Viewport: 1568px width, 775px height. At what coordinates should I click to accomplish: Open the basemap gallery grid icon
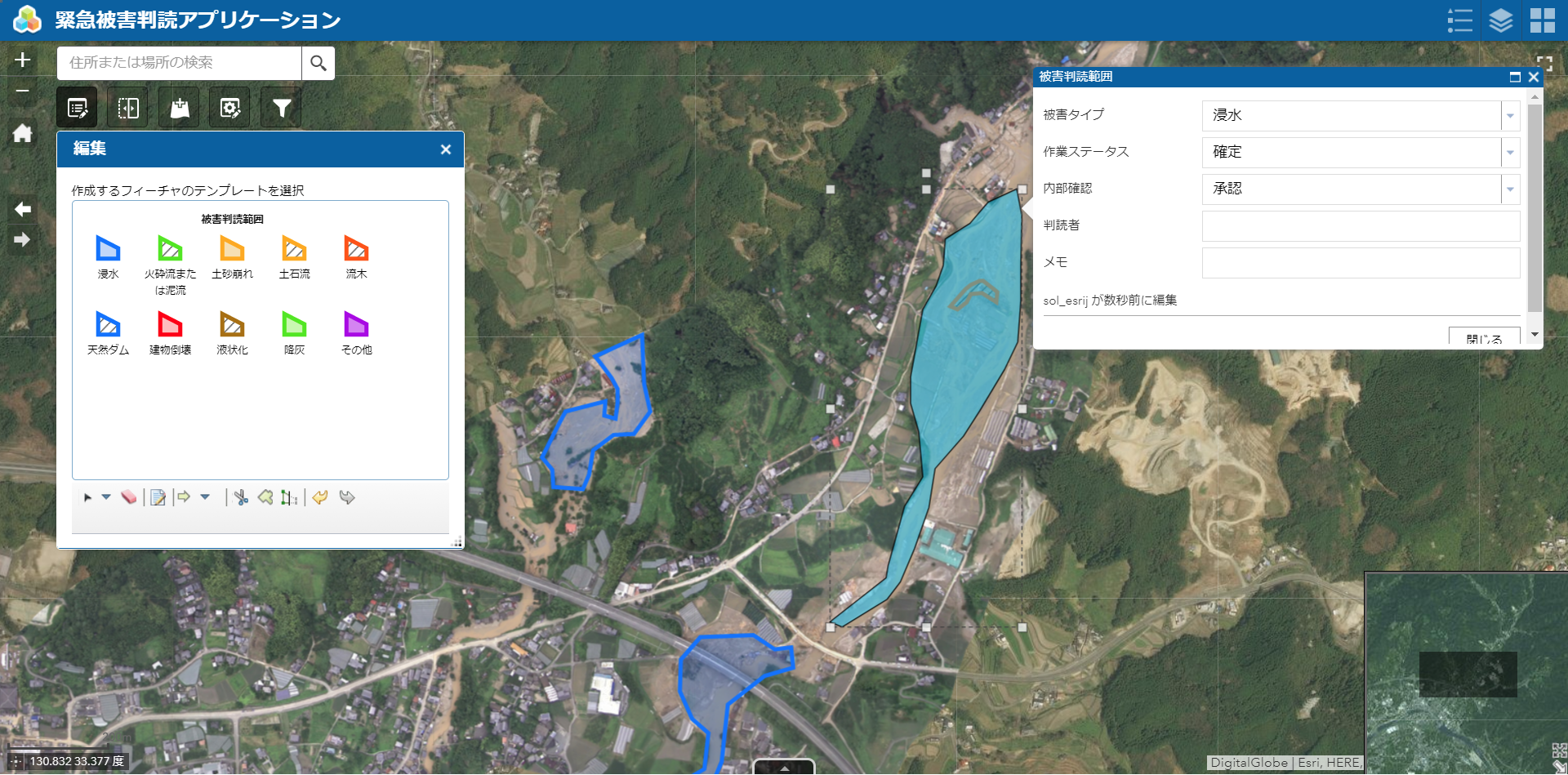pos(1542,20)
